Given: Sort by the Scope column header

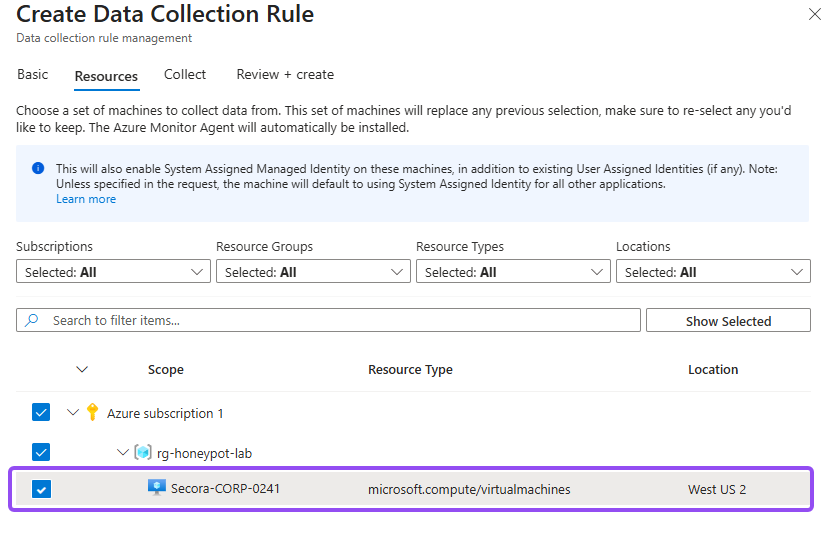Looking at the screenshot, I should (166, 370).
